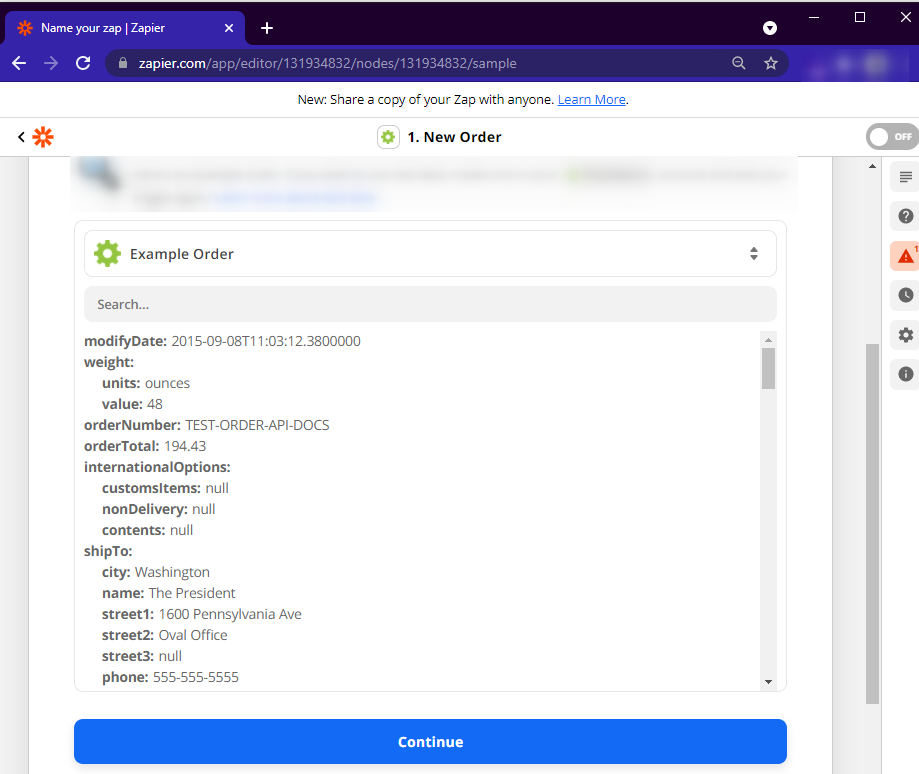Image resolution: width=919 pixels, height=774 pixels.
Task: Go back with the left chevron beside Zapier logo
Action: pyautogui.click(x=21, y=137)
